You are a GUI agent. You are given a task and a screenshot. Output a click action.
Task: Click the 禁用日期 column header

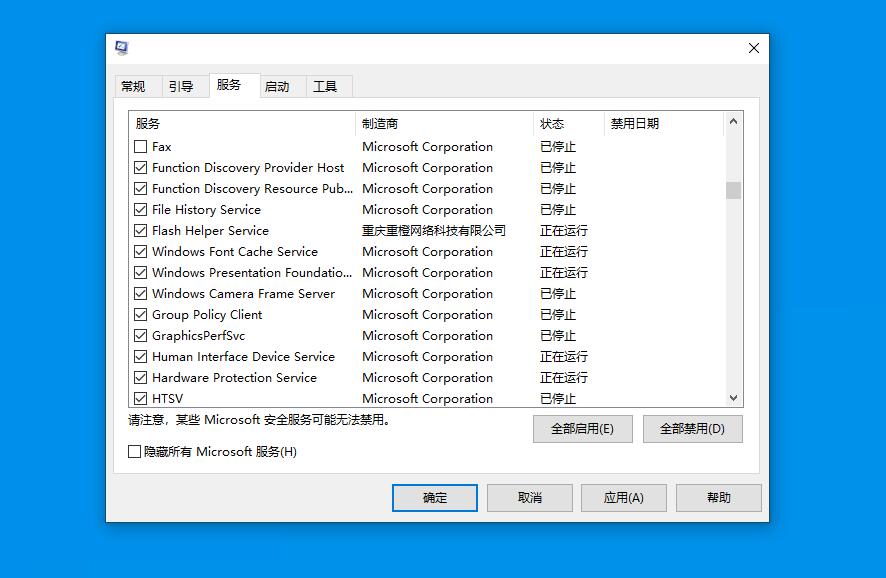[x=664, y=124]
